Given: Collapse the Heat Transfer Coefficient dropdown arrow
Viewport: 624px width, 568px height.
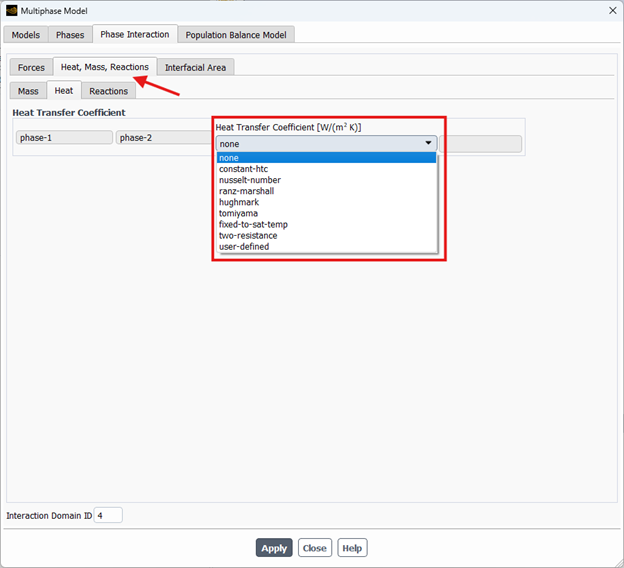Looking at the screenshot, I should [x=428, y=144].
